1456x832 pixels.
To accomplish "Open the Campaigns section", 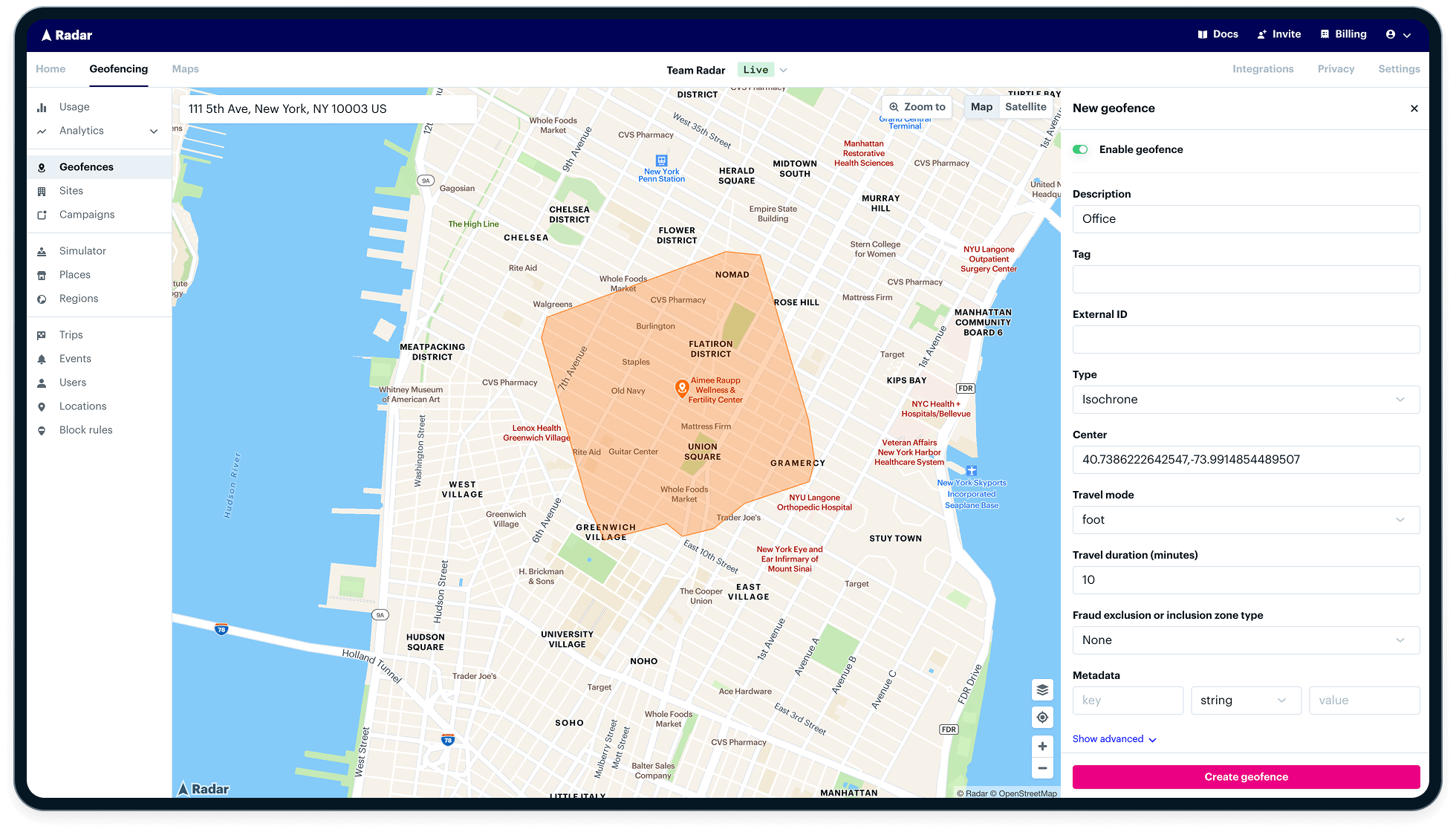I will pos(86,214).
